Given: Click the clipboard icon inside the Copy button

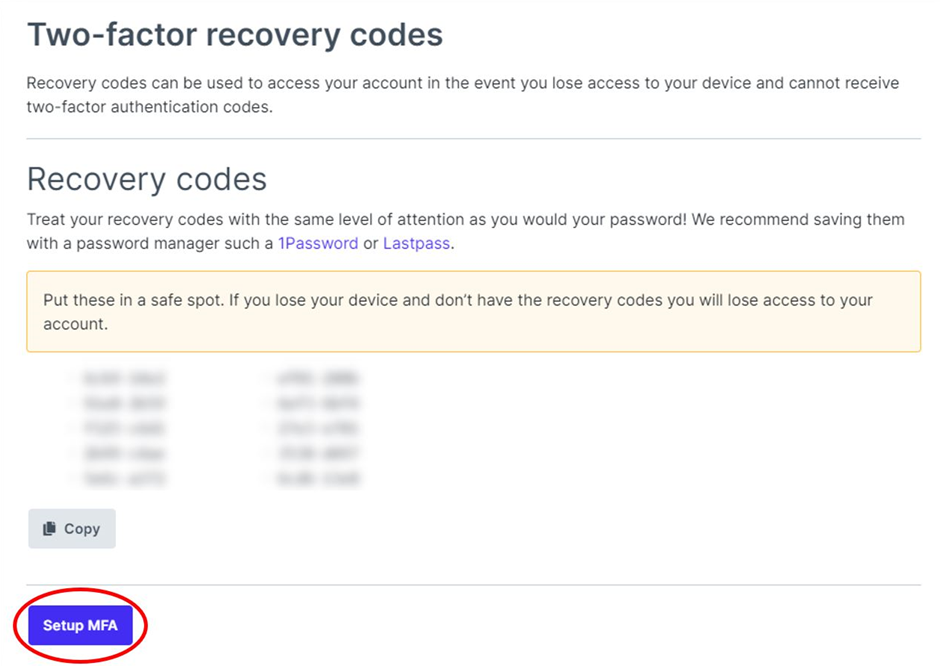Looking at the screenshot, I should pos(51,528).
